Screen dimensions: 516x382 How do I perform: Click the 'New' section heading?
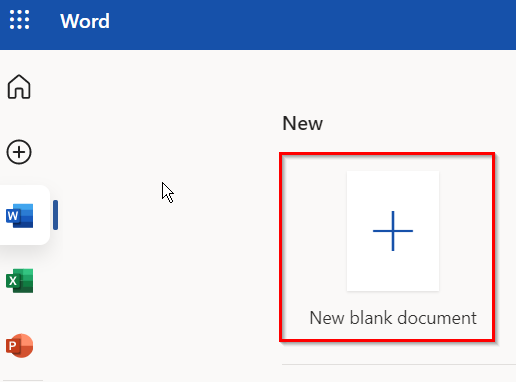[x=302, y=123]
